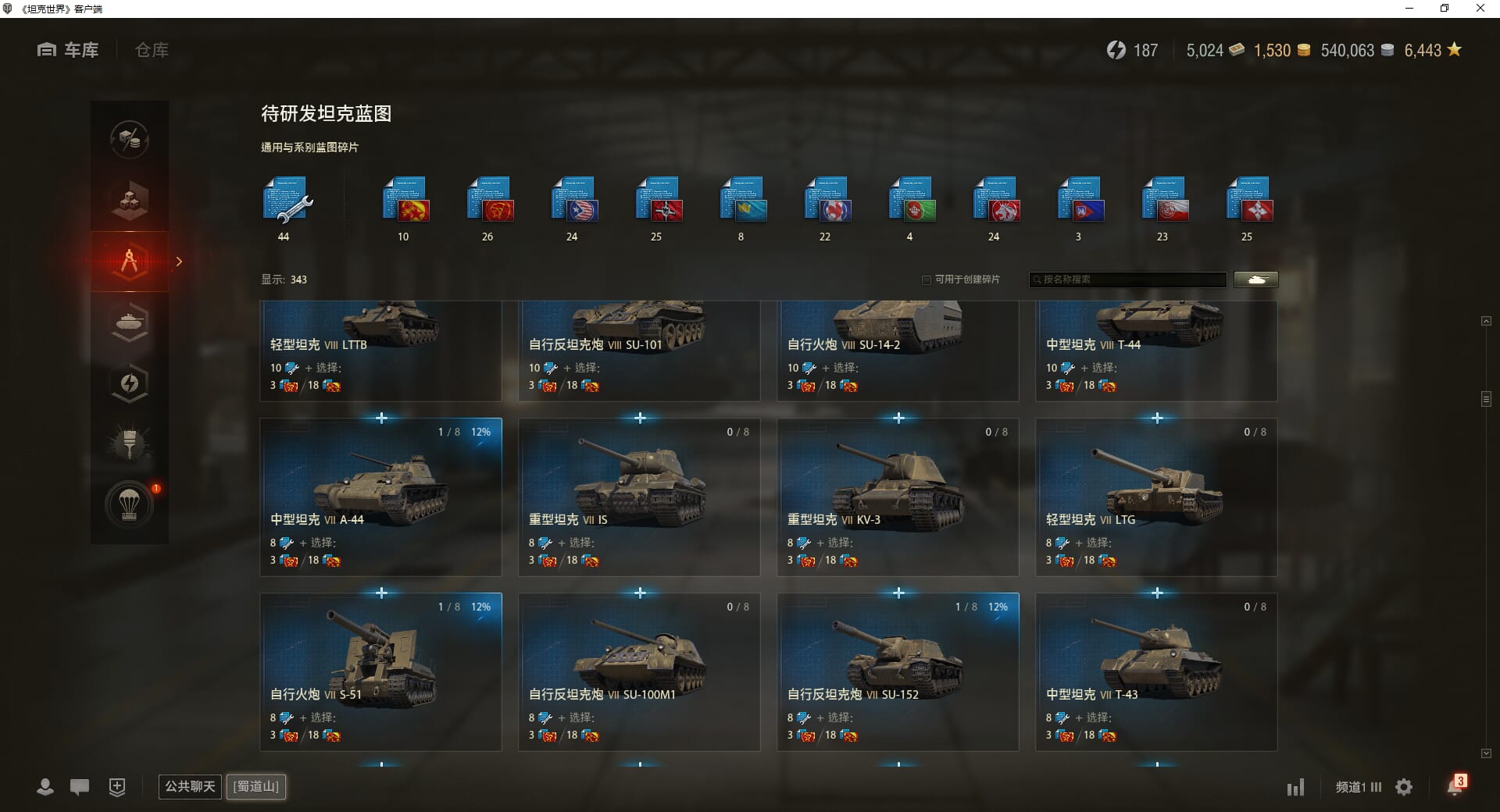The height and width of the screenshot is (812, 1500).
Task: Click the scroll down arrow of list
Action: [1486, 753]
